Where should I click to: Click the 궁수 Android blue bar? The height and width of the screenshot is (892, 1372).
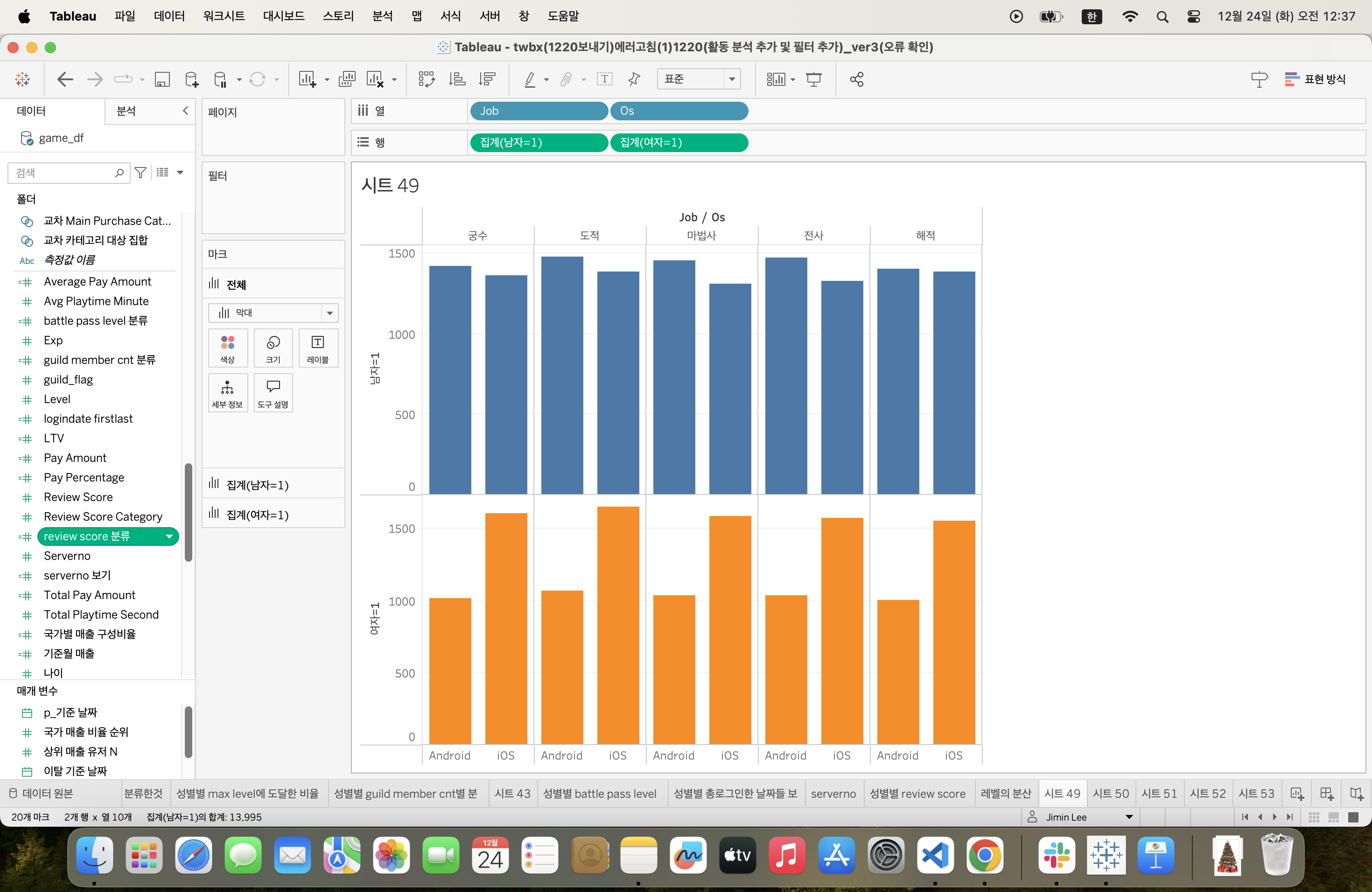point(450,380)
